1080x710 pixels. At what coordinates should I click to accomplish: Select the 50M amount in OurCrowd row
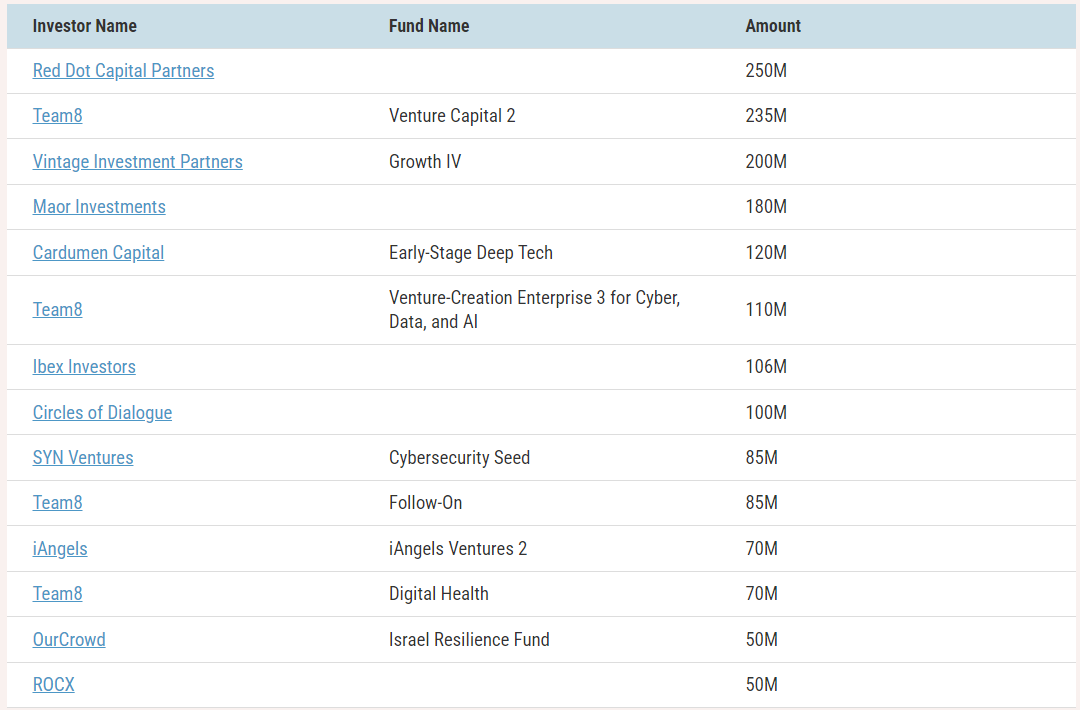pyautogui.click(x=761, y=640)
